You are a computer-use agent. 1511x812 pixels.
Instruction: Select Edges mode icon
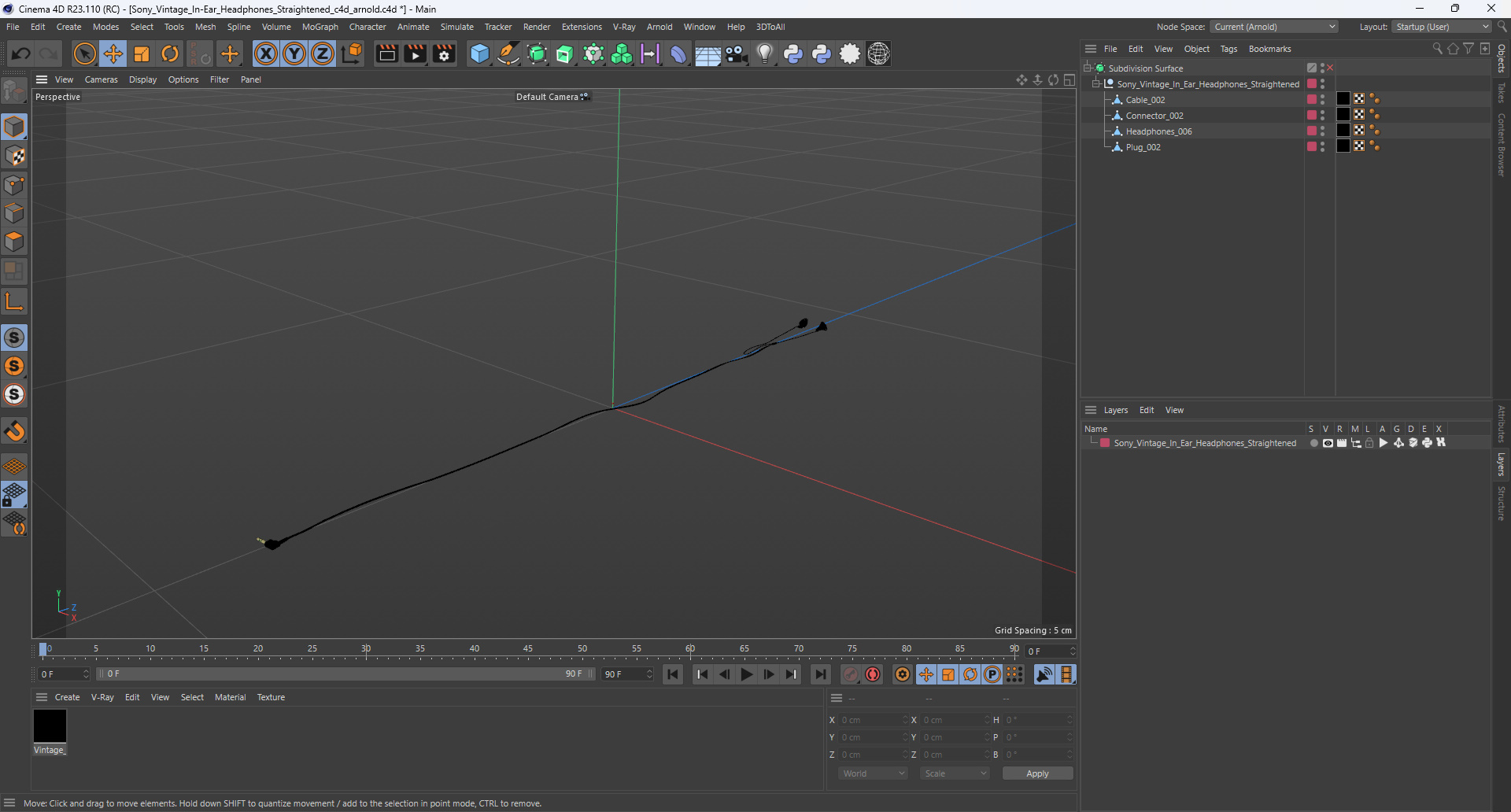(x=14, y=213)
